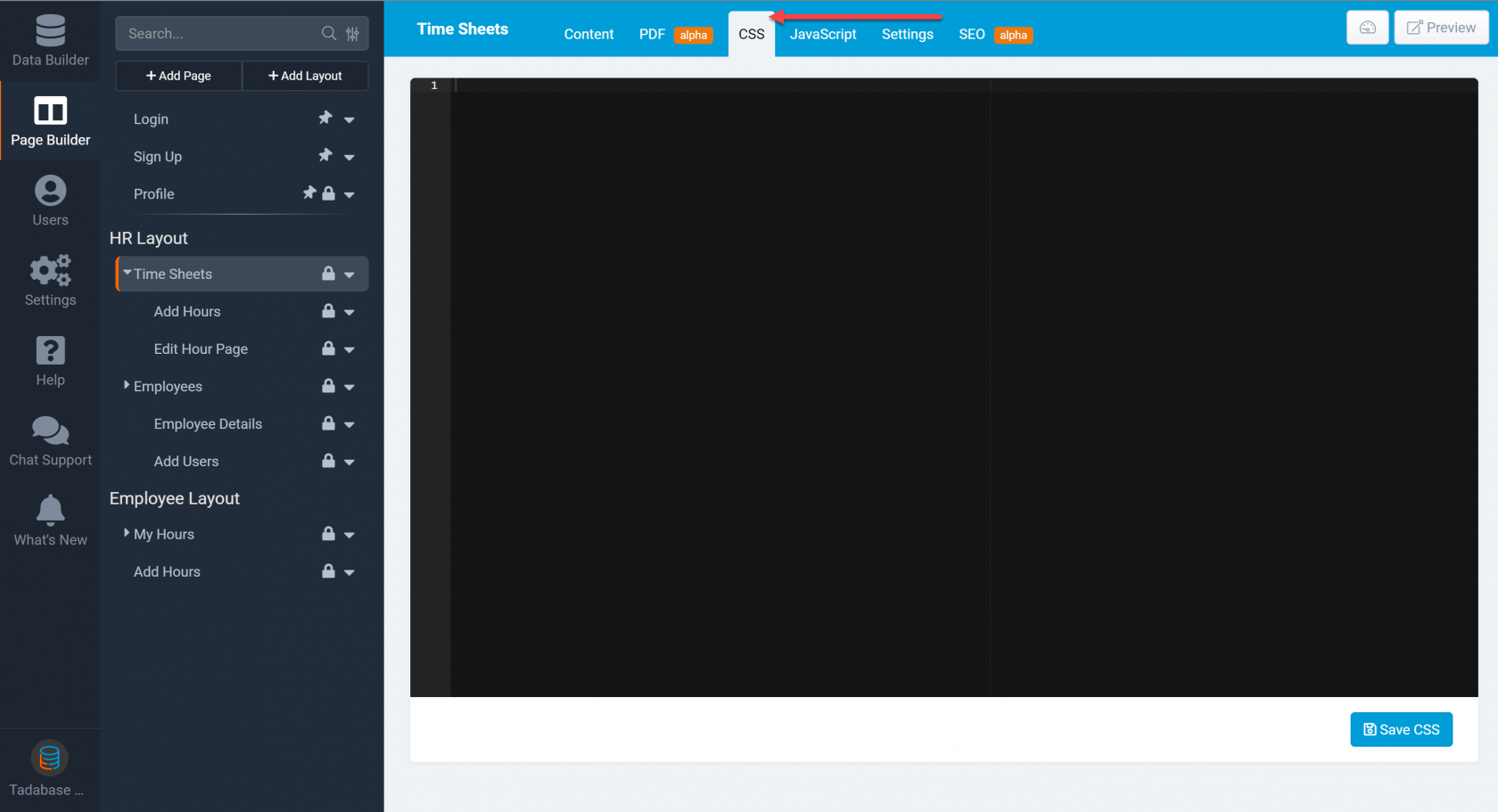Toggle the lock on the Profile page

(x=328, y=193)
